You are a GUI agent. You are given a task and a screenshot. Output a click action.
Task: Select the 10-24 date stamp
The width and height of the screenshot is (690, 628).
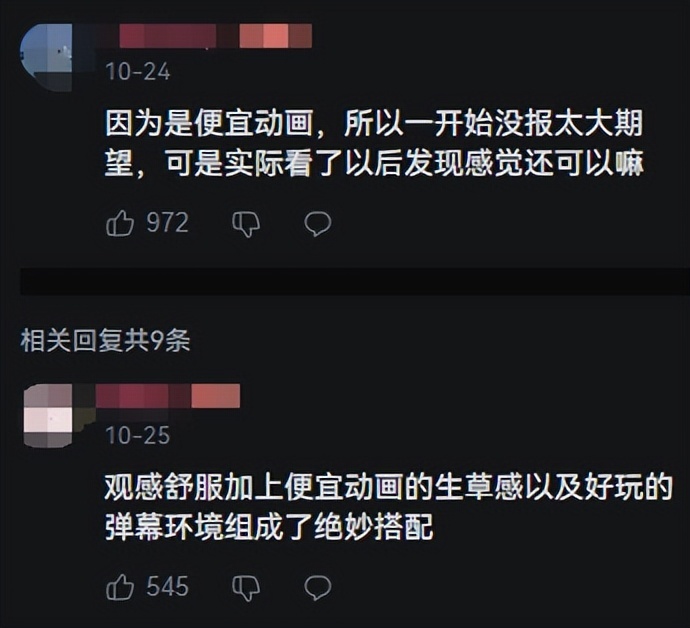(138, 71)
